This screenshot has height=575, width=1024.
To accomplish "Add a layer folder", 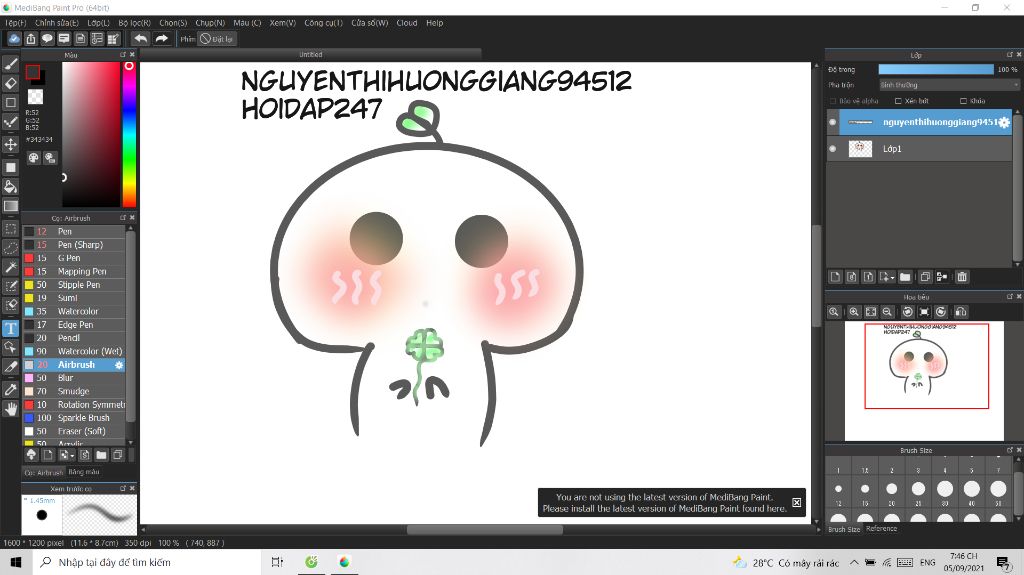I will pos(904,277).
